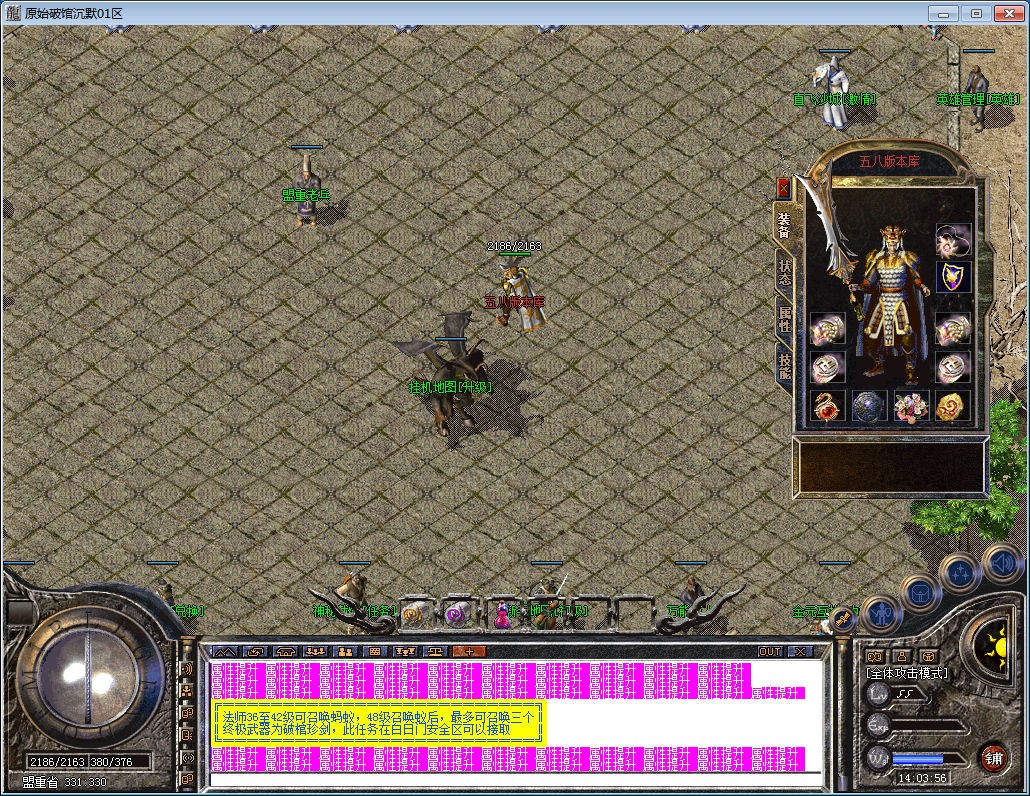Click the small satellite icon button

(843, 618)
